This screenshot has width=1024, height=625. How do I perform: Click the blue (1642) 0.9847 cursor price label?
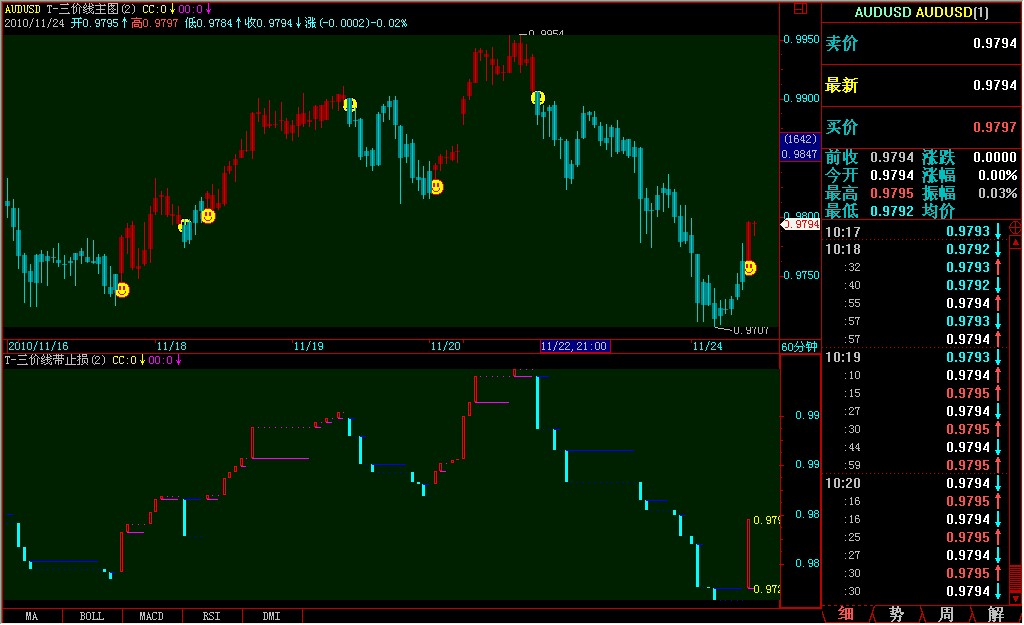tap(800, 147)
